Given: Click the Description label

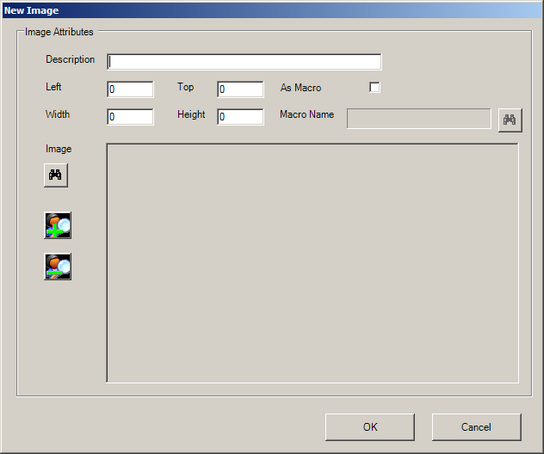Looking at the screenshot, I should 70,60.
